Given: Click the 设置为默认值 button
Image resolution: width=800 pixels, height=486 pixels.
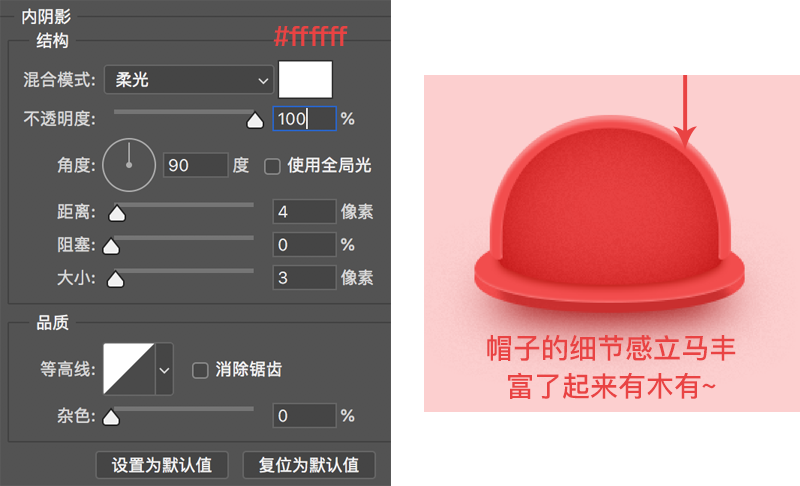Looking at the screenshot, I should click(162, 465).
